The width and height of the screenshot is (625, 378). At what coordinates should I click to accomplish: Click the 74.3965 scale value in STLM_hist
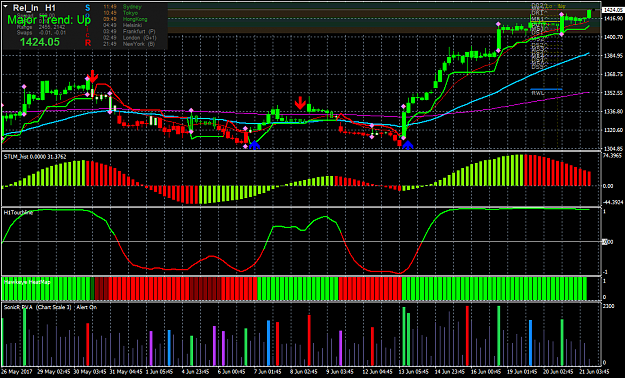613,155
